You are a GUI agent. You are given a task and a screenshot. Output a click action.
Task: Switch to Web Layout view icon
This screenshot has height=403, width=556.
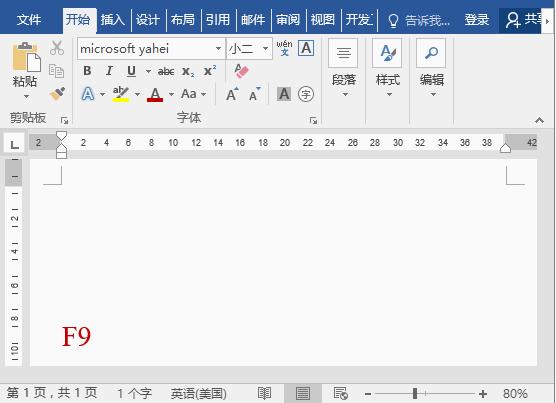341,393
